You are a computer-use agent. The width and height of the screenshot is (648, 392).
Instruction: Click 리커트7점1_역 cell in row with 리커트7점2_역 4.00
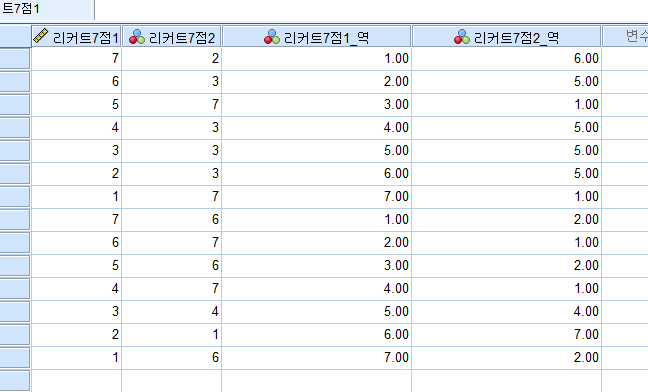tap(317, 311)
